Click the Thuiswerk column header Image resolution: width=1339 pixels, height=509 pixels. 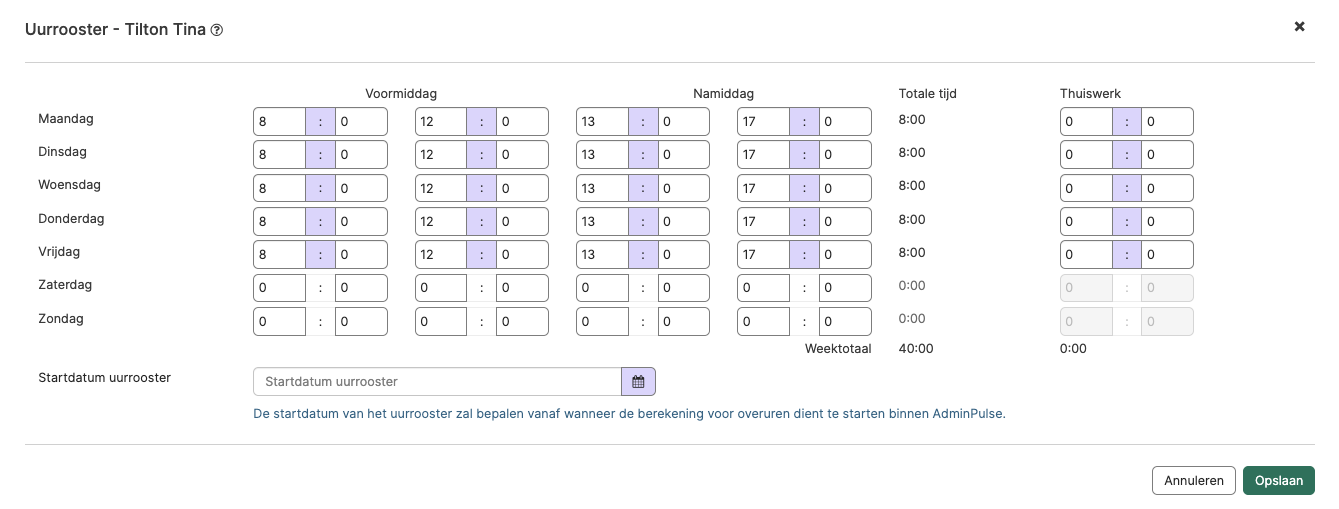tap(1090, 94)
